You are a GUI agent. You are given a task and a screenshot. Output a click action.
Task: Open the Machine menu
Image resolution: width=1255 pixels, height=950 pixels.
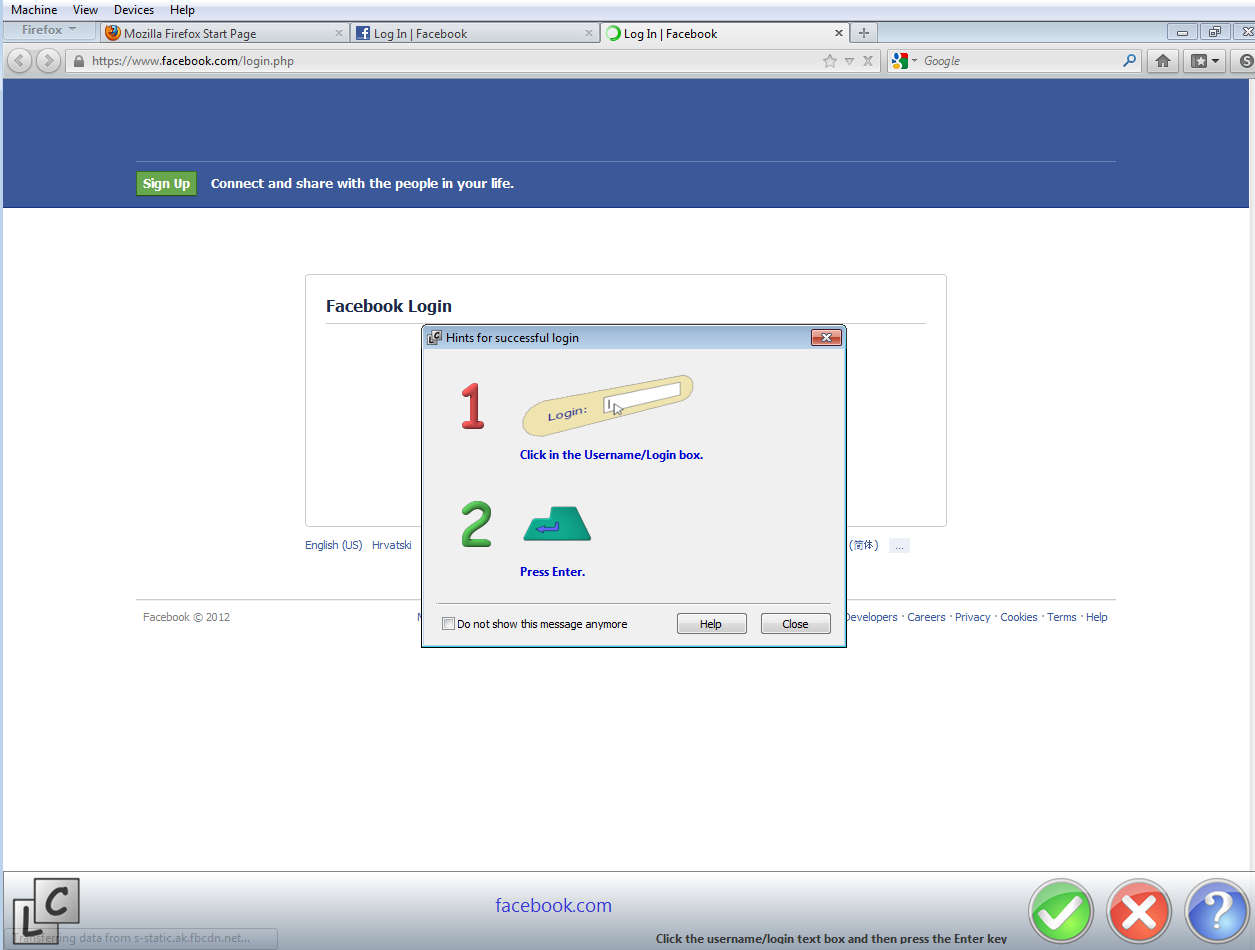(34, 10)
